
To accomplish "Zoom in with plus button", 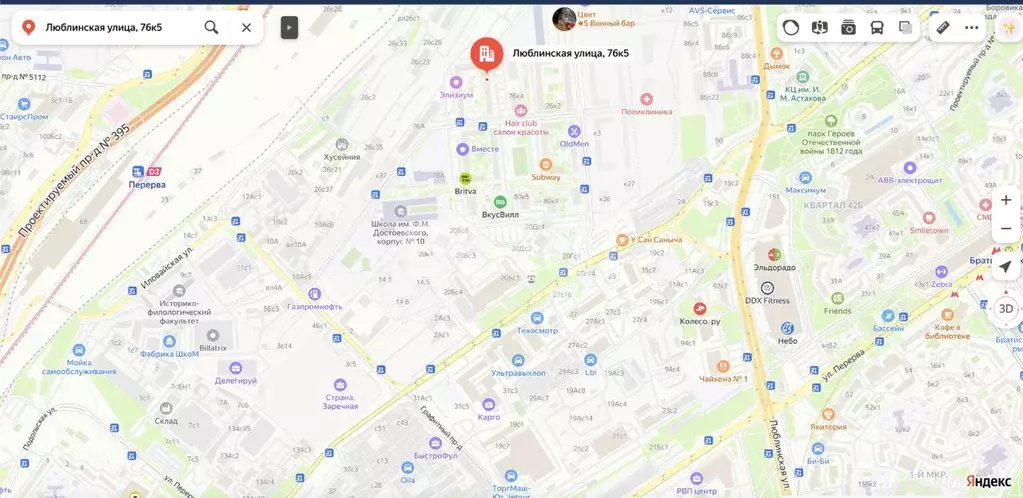I will point(1006,200).
